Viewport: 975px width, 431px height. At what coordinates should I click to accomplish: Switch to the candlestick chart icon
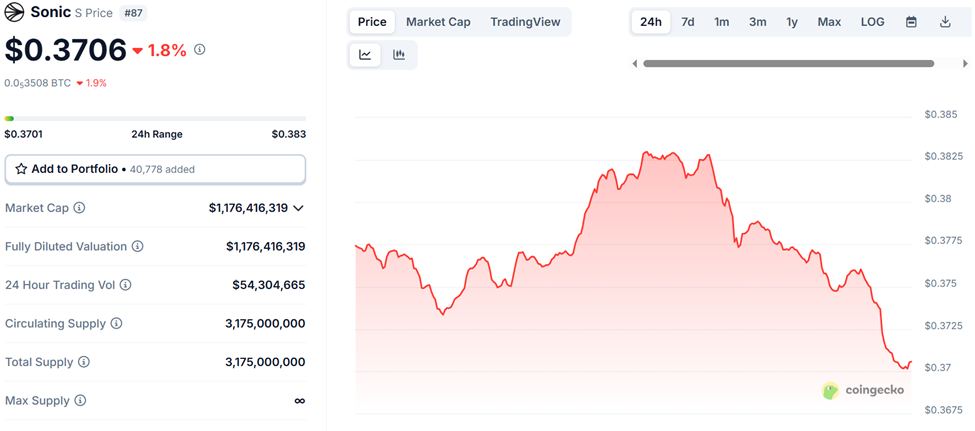pos(399,55)
